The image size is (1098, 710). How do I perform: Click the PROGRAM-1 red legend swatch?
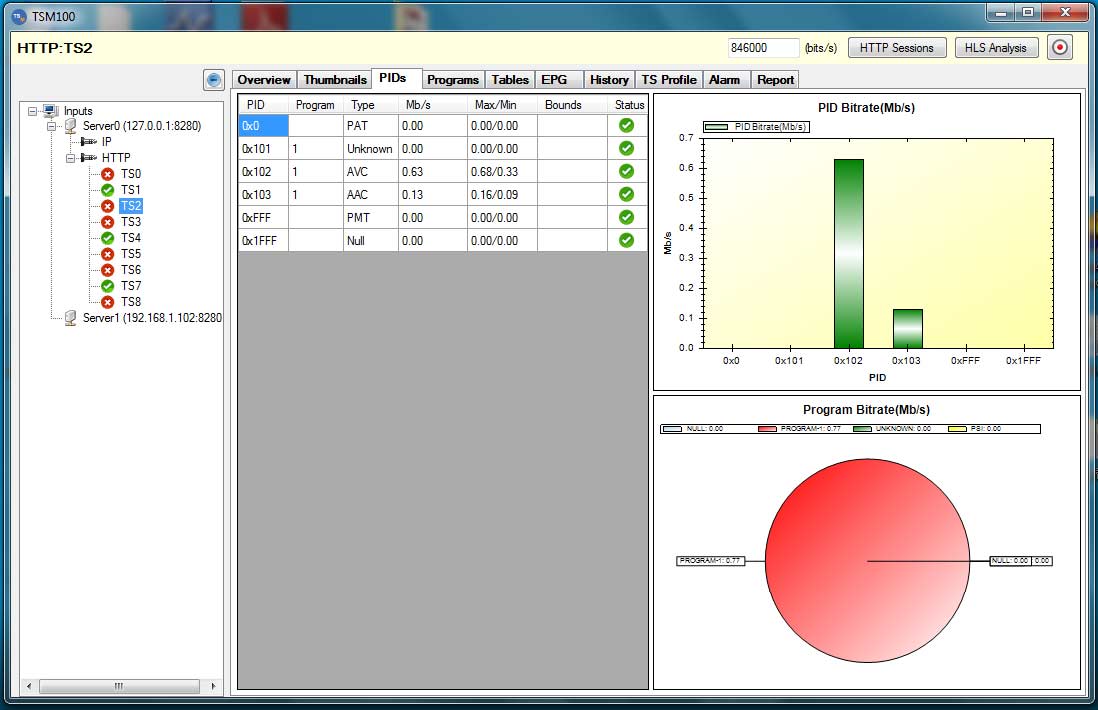click(767, 429)
